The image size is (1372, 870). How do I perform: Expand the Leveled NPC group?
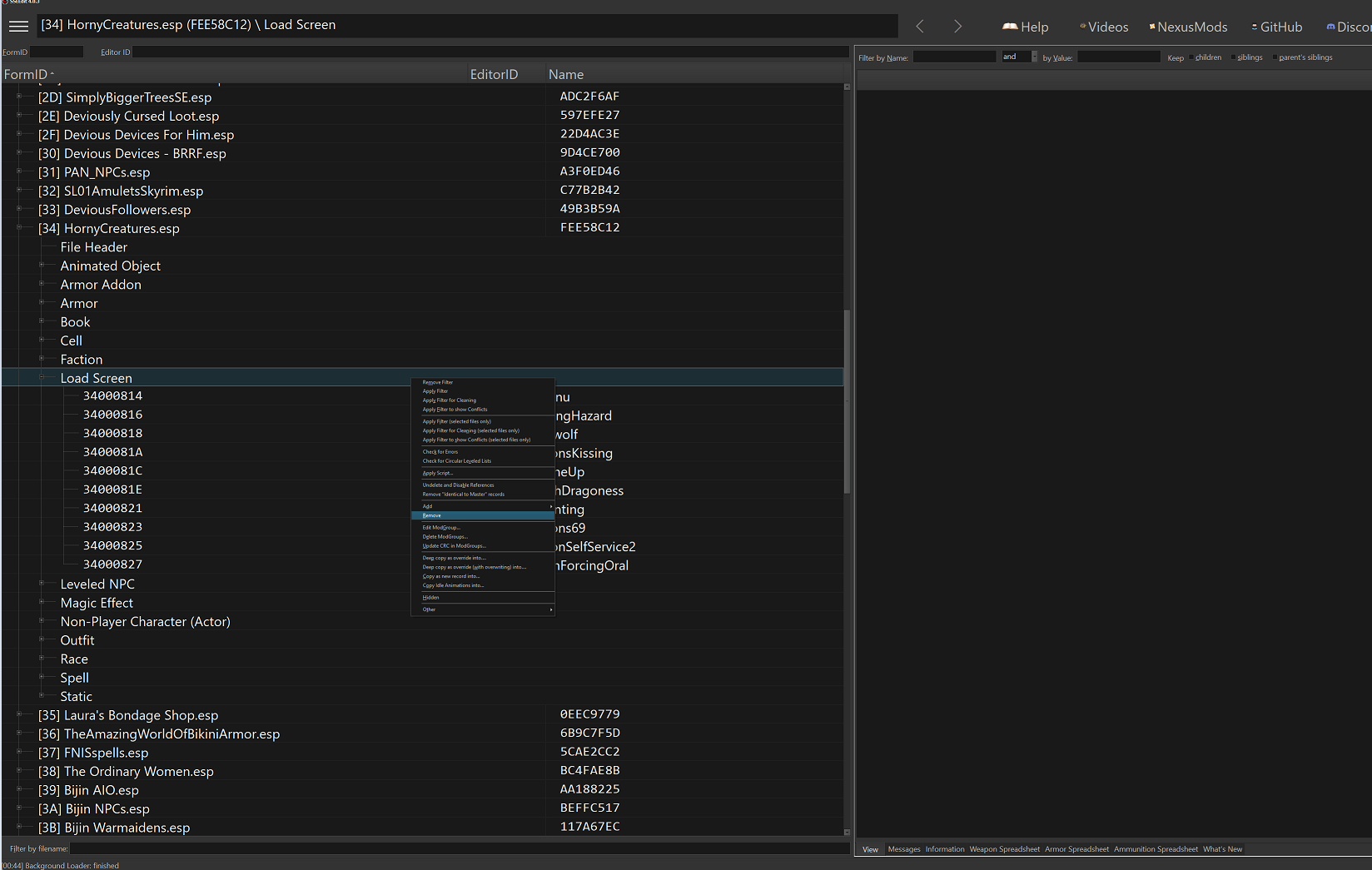coord(42,584)
